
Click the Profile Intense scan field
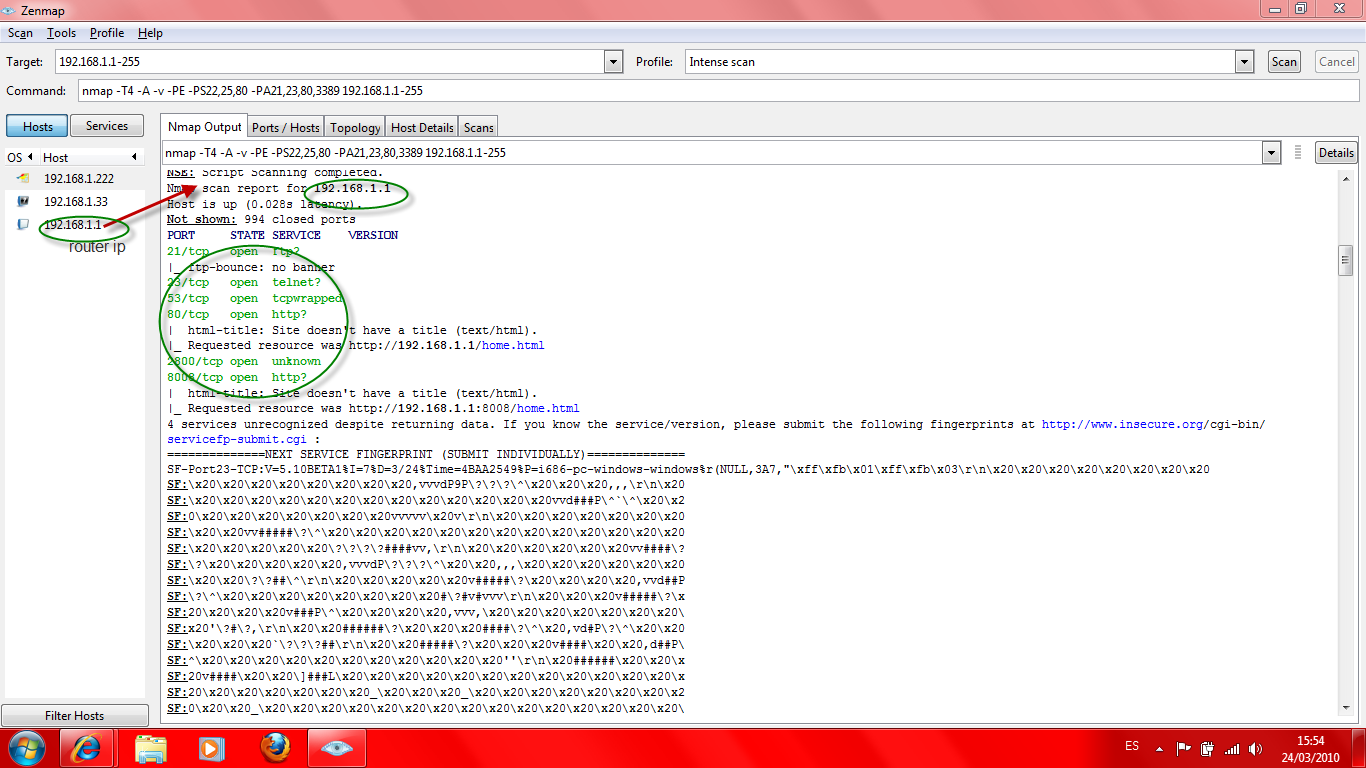(x=960, y=62)
